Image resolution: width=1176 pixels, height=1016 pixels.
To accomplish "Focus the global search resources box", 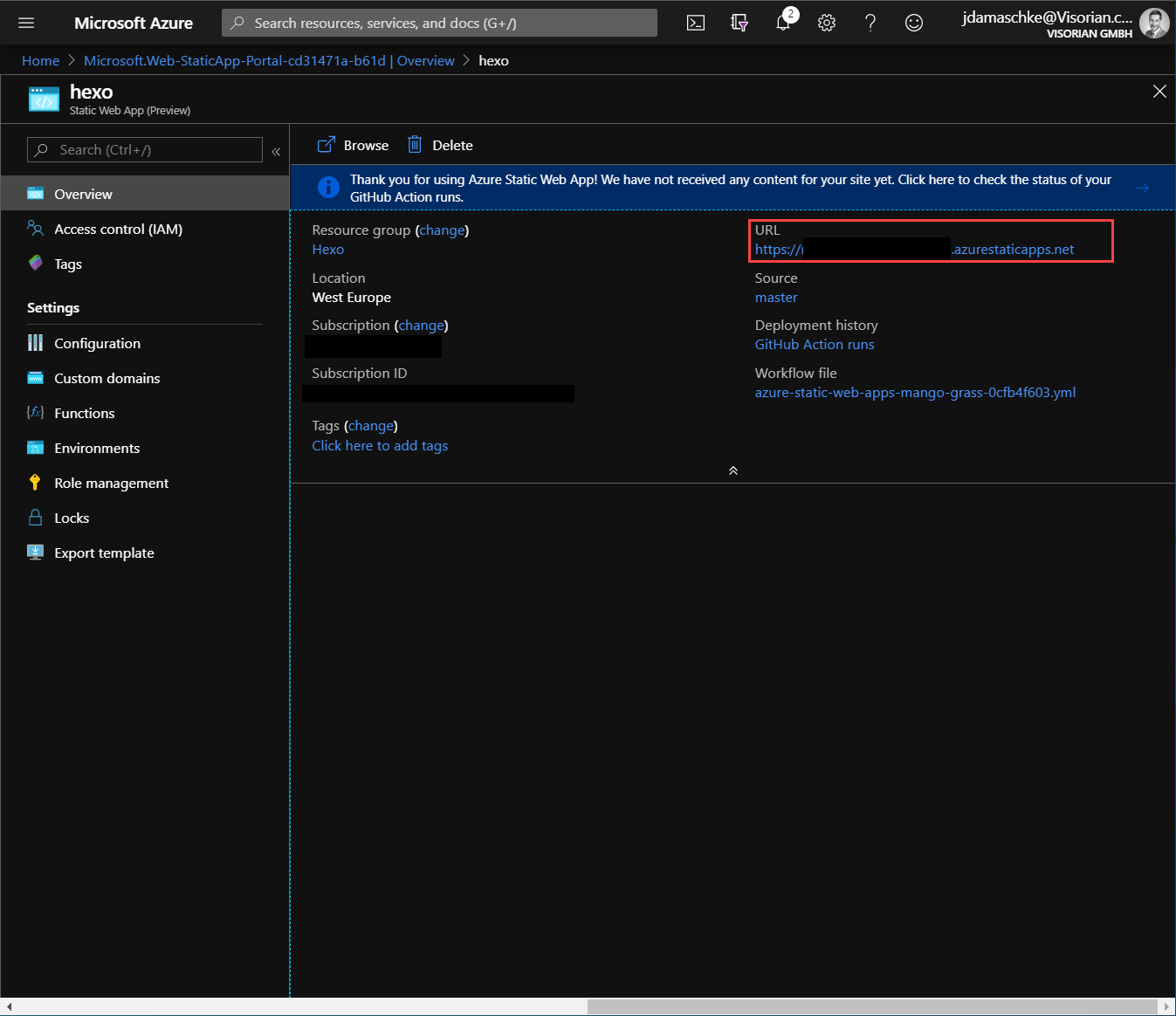I will [439, 23].
